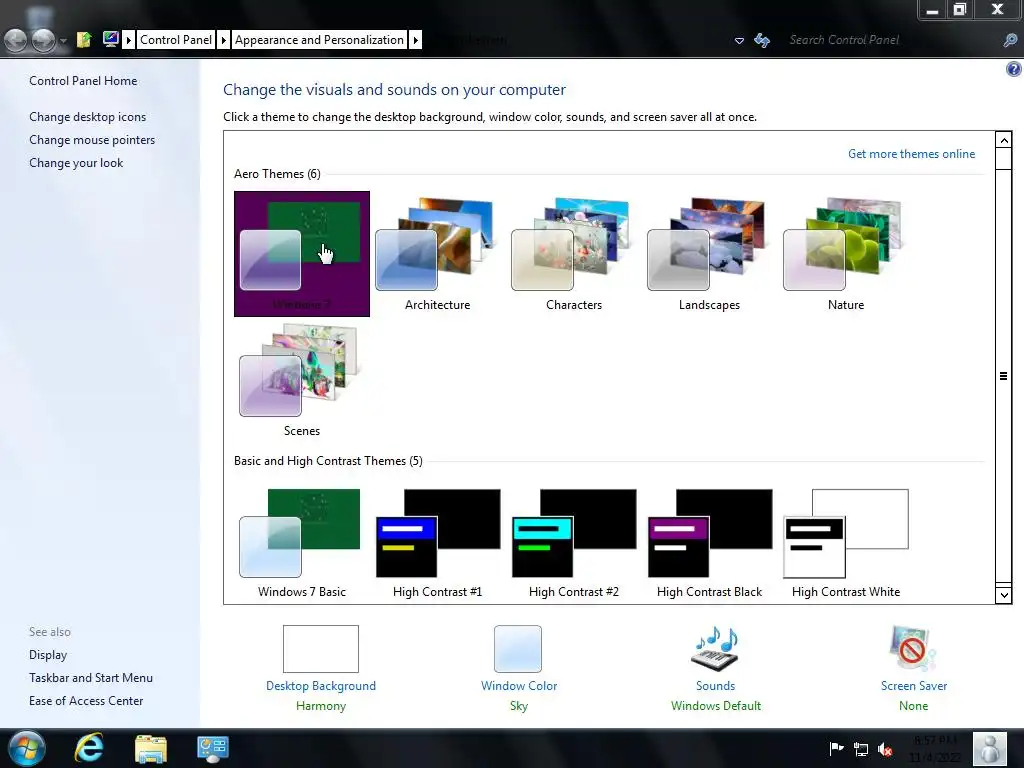Select the highlighted Windows 7 Aero theme
Screen dimensions: 1024x768
pos(302,254)
